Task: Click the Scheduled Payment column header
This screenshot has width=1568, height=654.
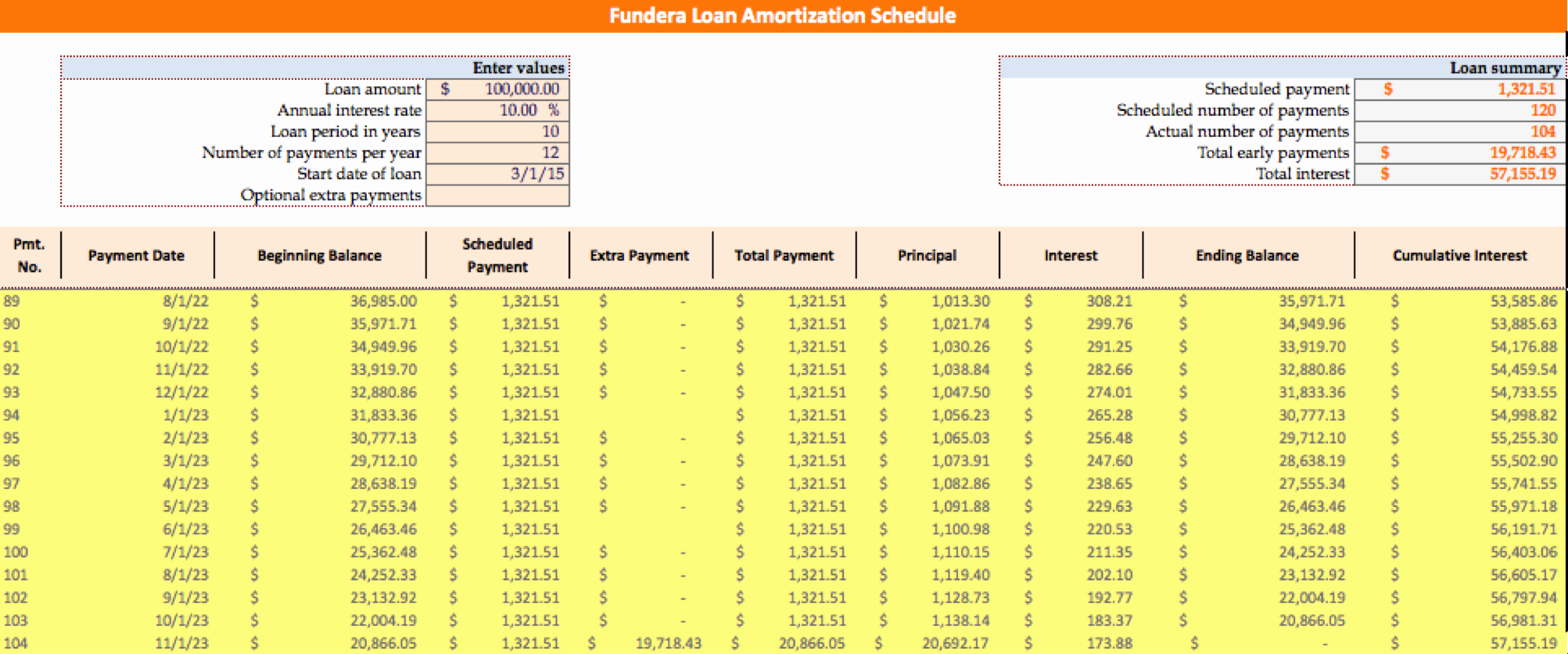Action: point(497,256)
